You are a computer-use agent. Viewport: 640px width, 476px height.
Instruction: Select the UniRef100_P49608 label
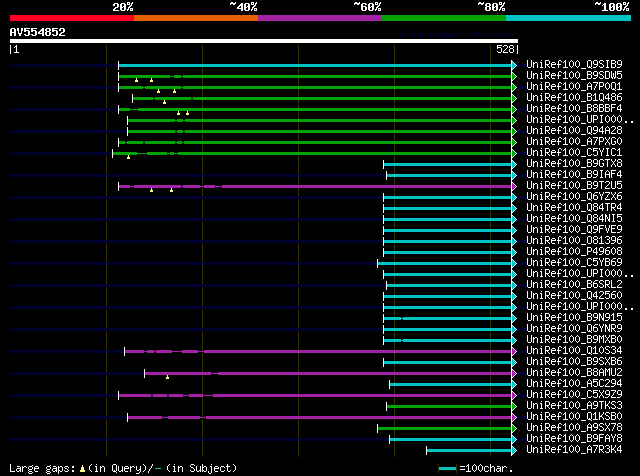[574, 252]
